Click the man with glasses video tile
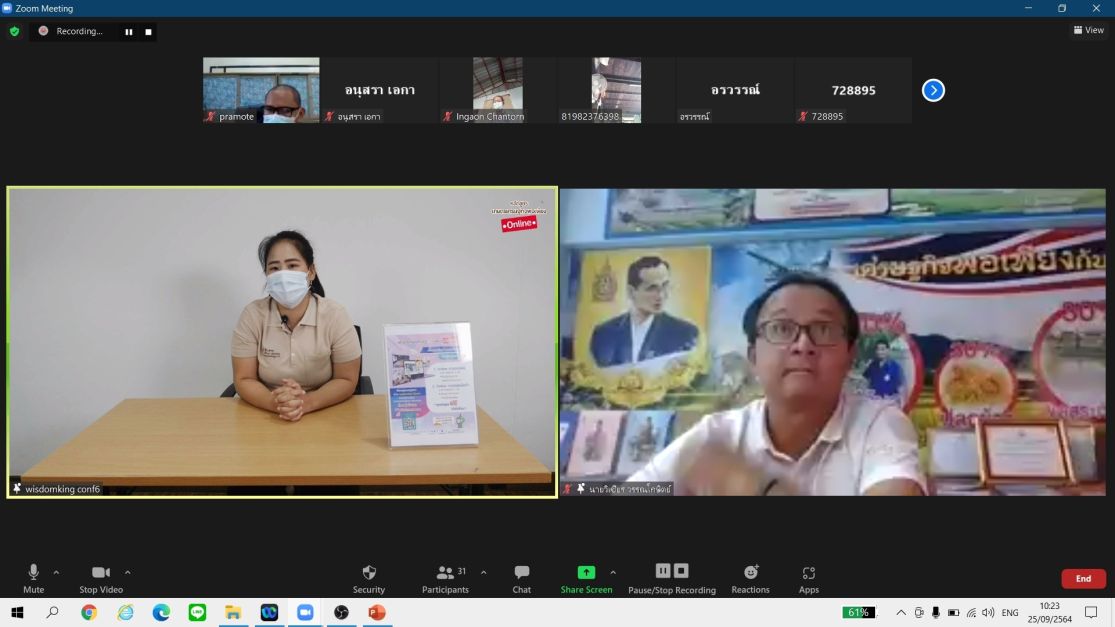The image size is (1115, 627). pyautogui.click(x=833, y=342)
